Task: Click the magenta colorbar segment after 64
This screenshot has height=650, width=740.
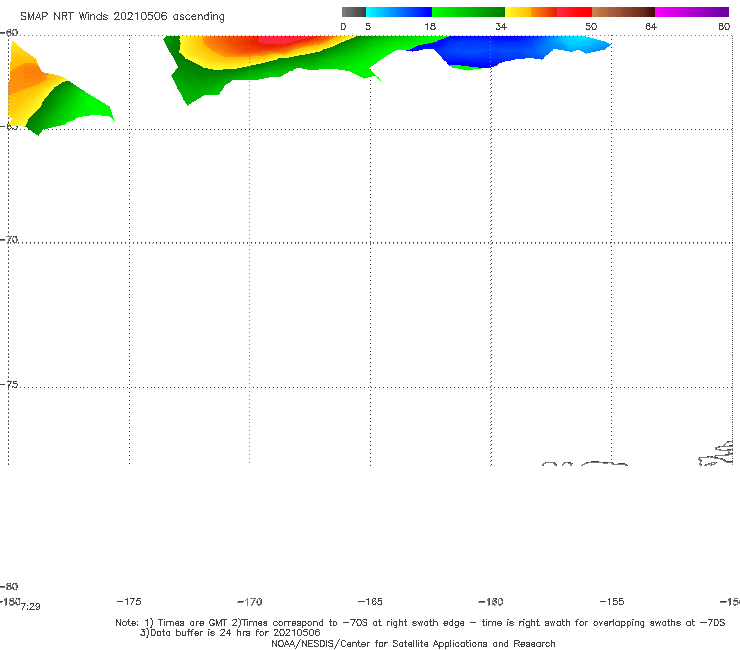Action: [691, 12]
